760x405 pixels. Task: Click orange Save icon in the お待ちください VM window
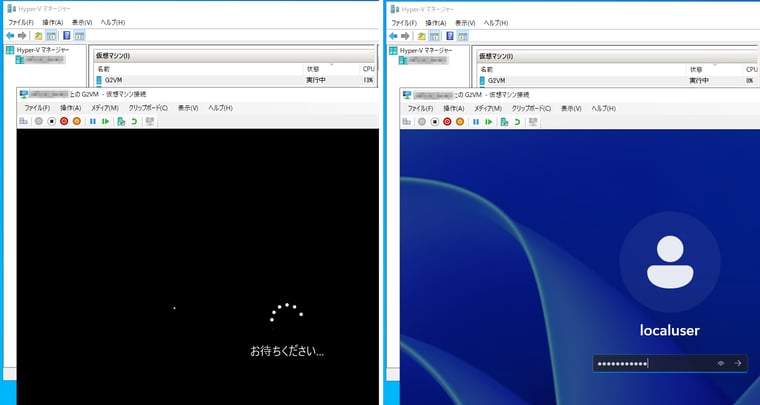[x=77, y=122]
